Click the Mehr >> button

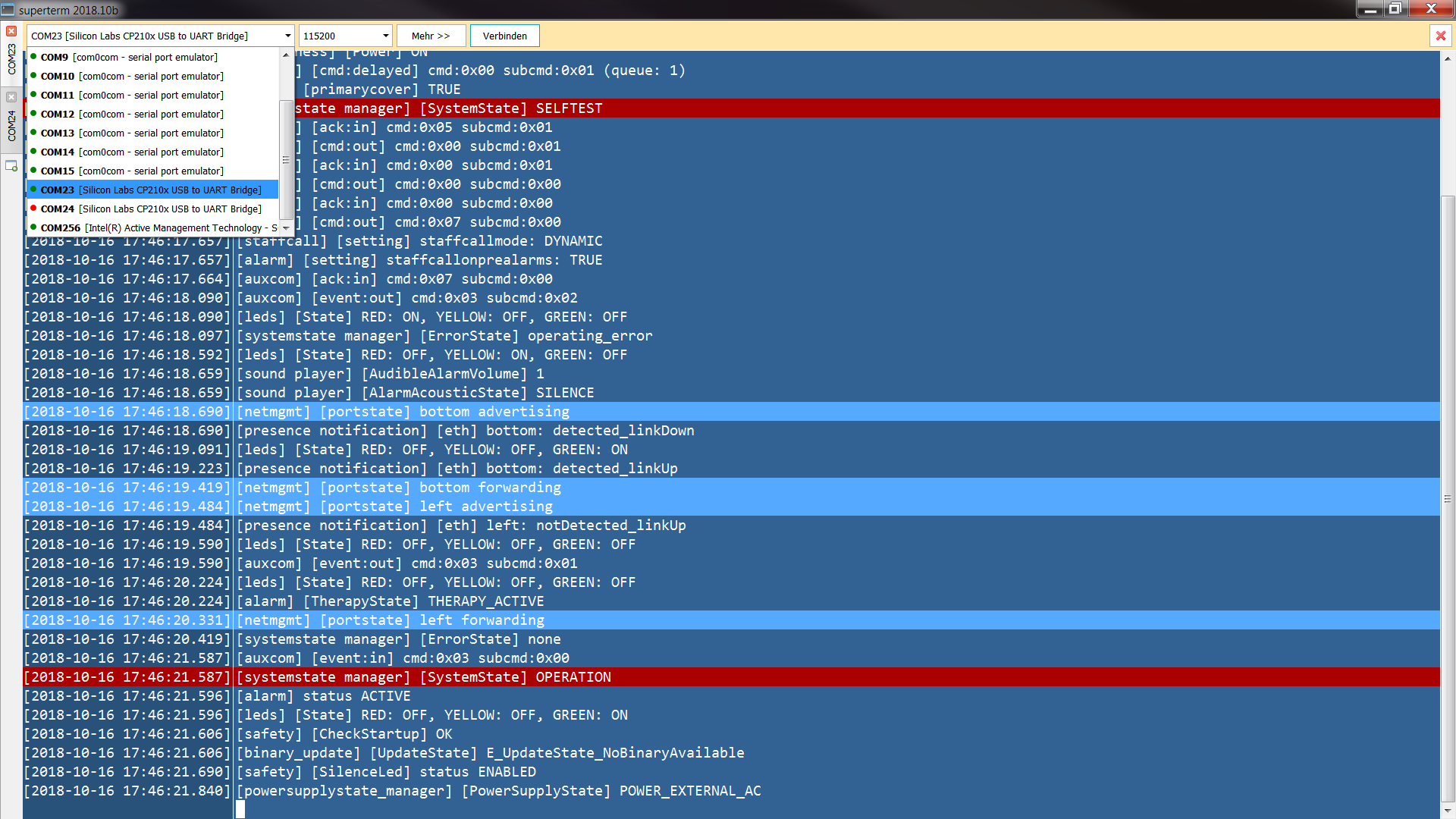click(430, 36)
